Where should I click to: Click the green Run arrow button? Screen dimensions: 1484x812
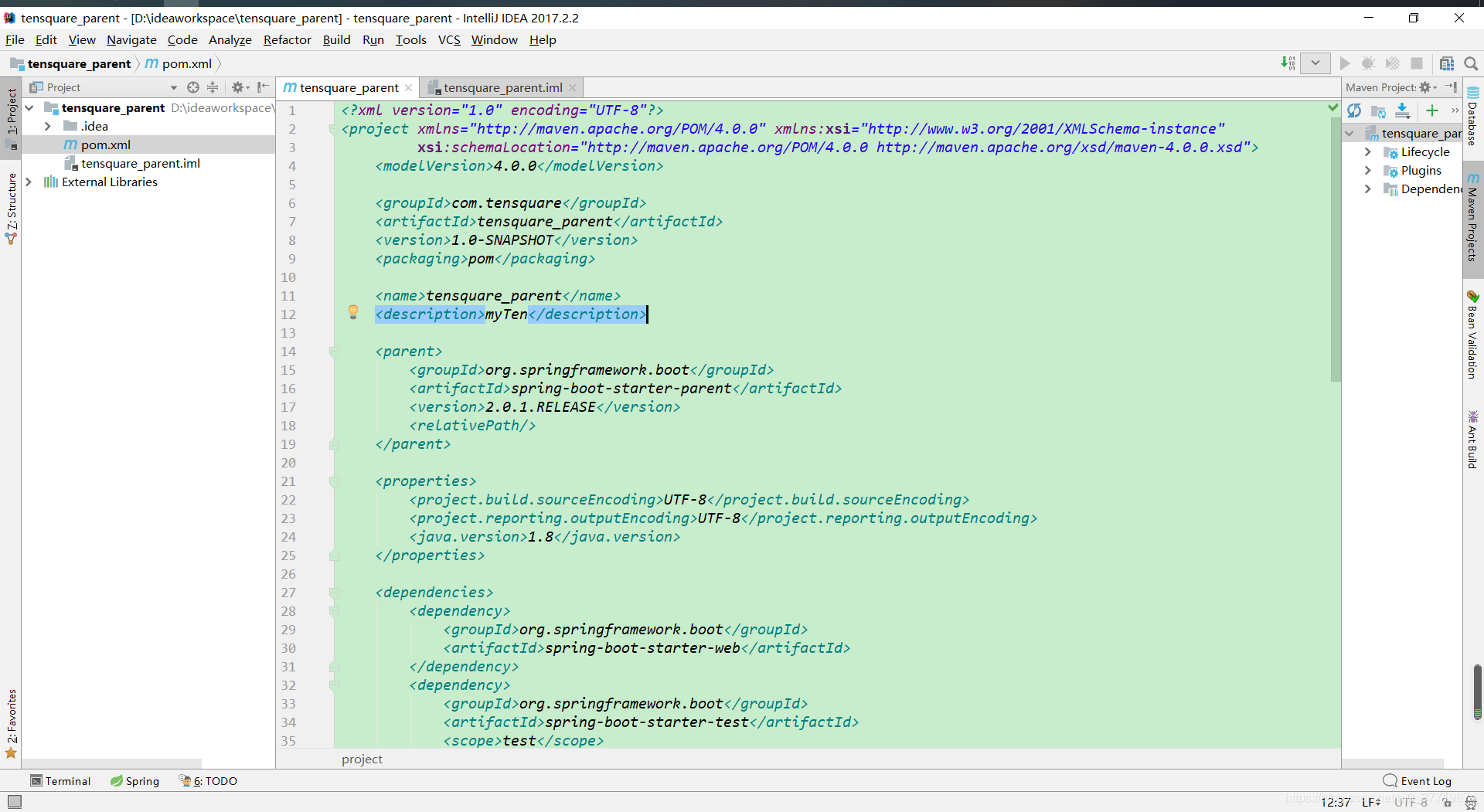click(1345, 63)
